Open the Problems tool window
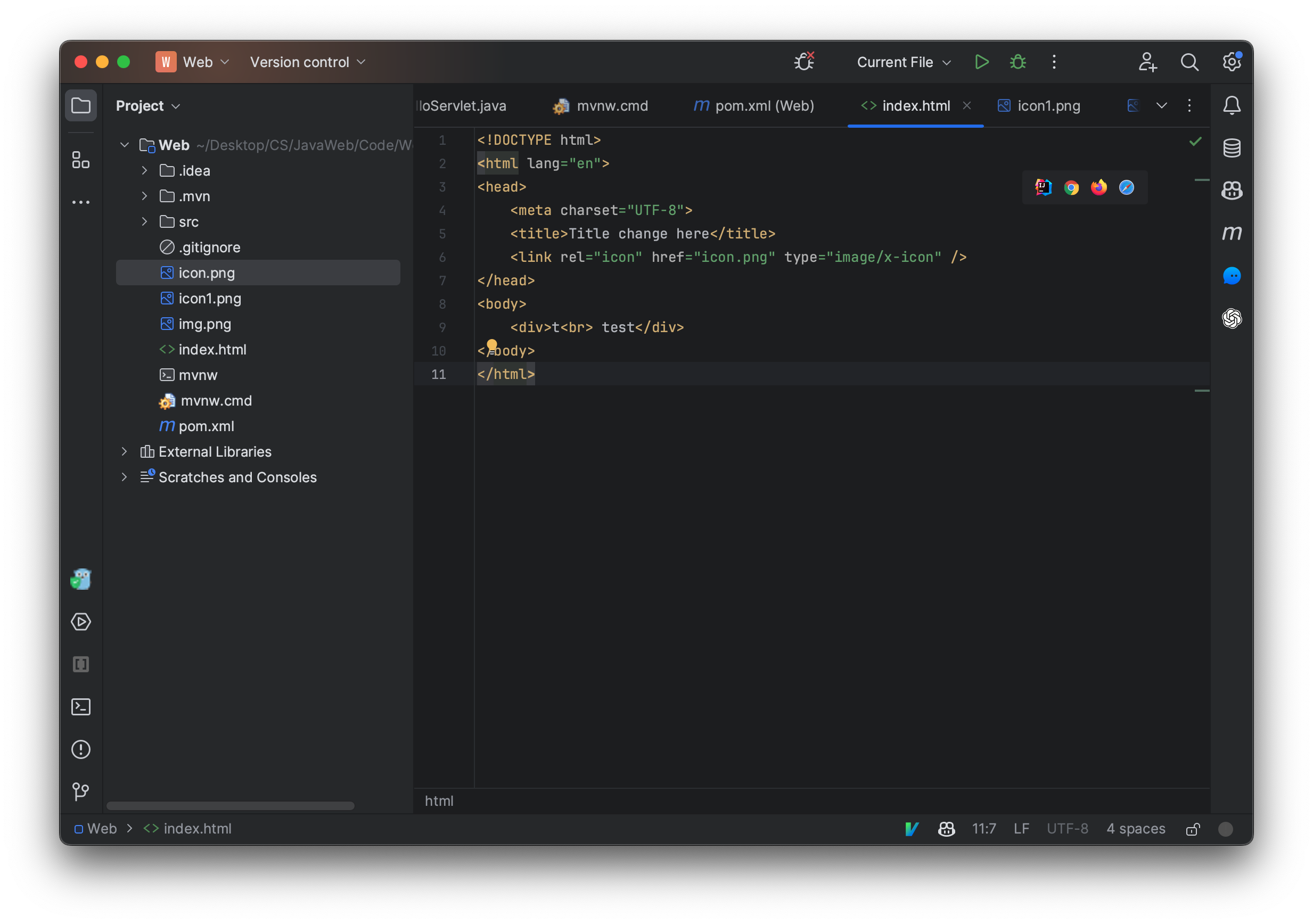The image size is (1313, 924). [x=80, y=749]
